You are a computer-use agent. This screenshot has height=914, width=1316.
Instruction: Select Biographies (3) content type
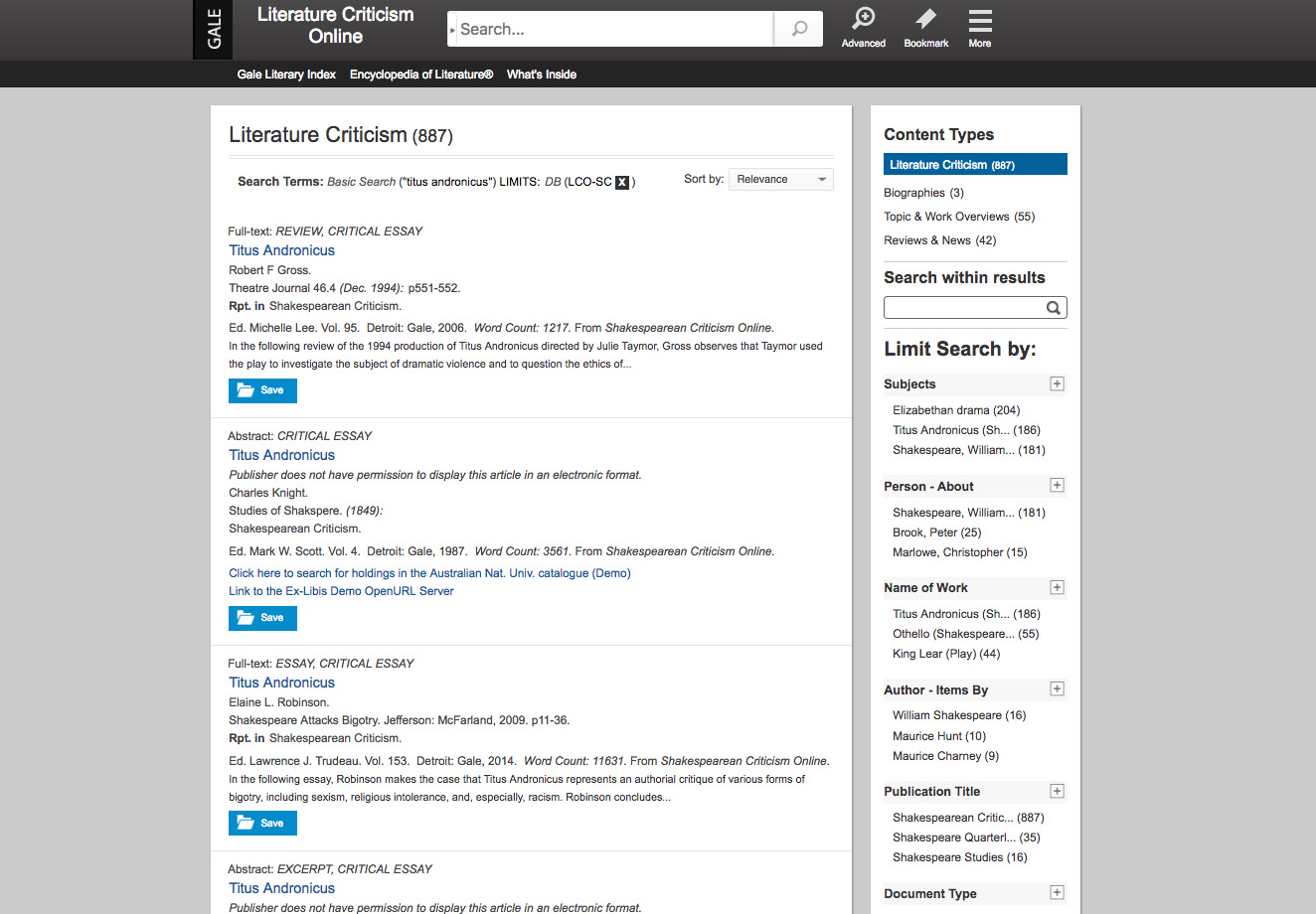click(x=923, y=193)
